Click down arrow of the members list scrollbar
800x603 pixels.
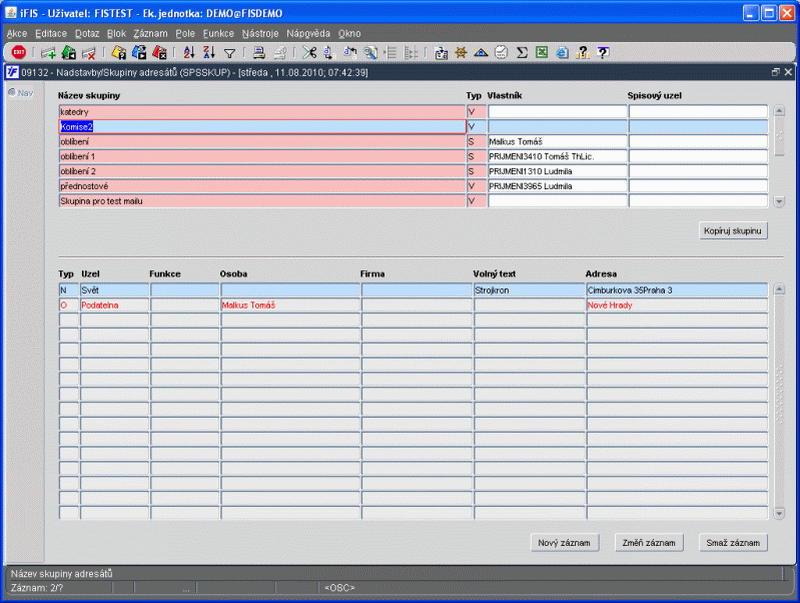coord(779,513)
